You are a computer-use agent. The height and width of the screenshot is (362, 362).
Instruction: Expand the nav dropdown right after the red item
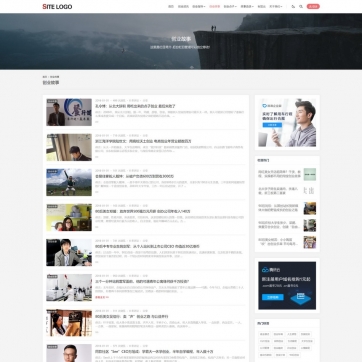point(230,6)
